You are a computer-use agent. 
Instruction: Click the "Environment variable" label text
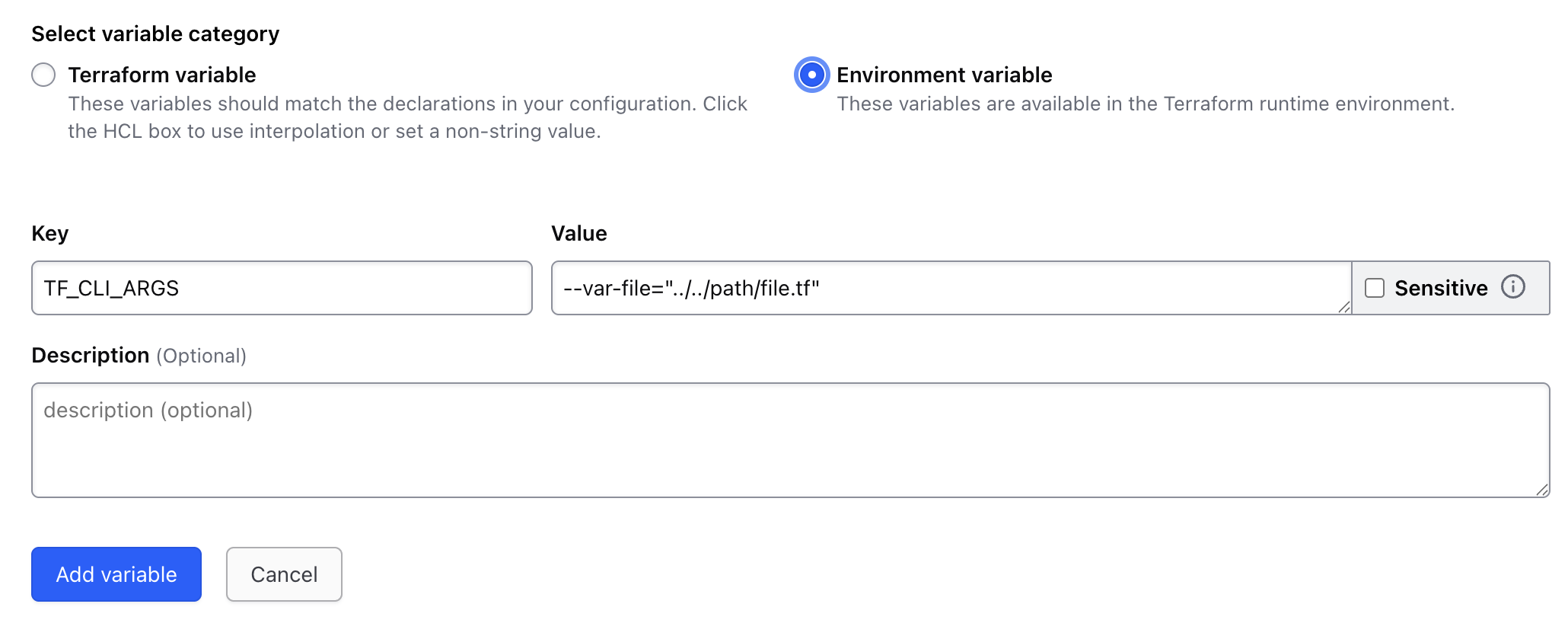944,75
